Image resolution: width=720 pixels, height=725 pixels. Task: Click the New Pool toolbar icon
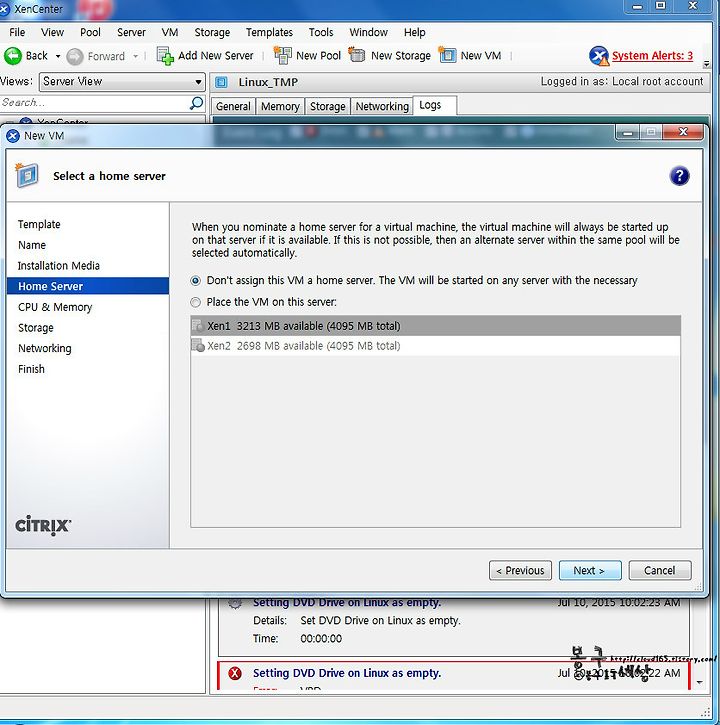point(282,55)
